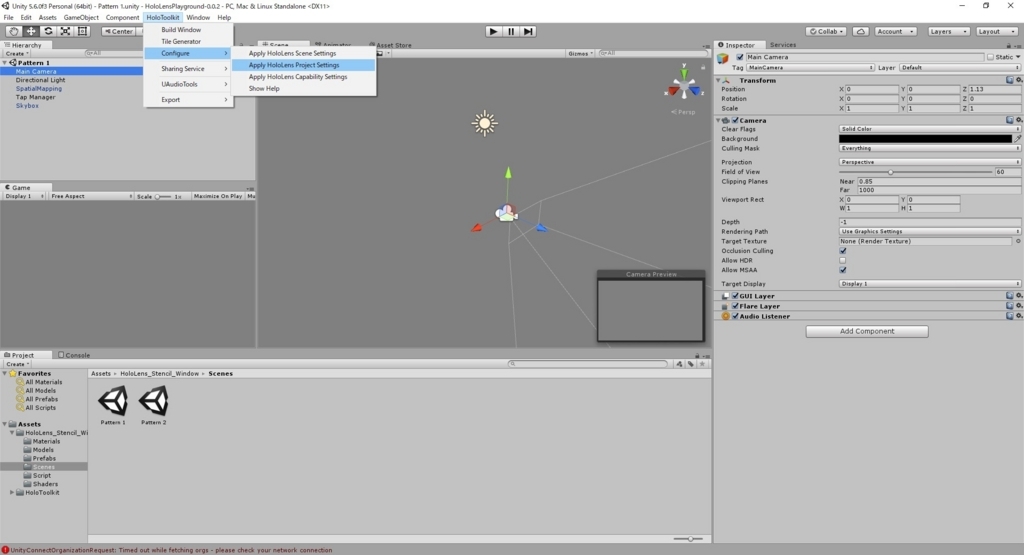Screen dimensions: 1024x555
Task: Open Projection dropdown
Action: 929,162
